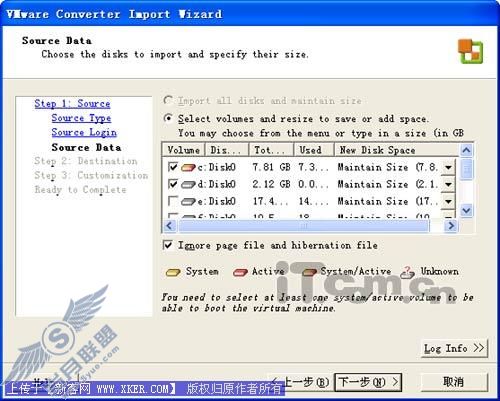Uncheck the c: volume checkbox
Image resolution: width=500 pixels, height=401 pixels.
(x=173, y=167)
